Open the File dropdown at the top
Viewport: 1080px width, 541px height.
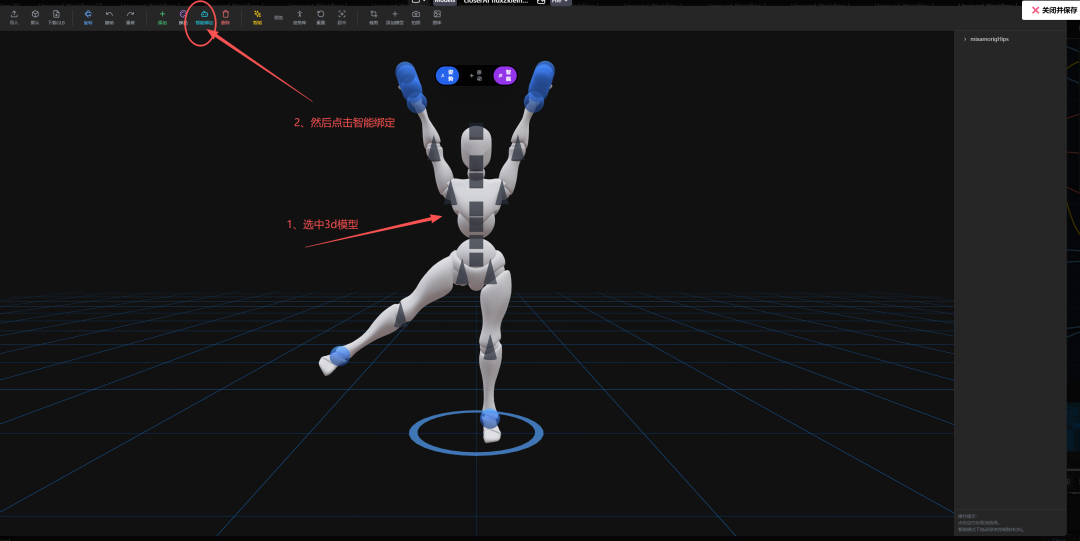561,2
